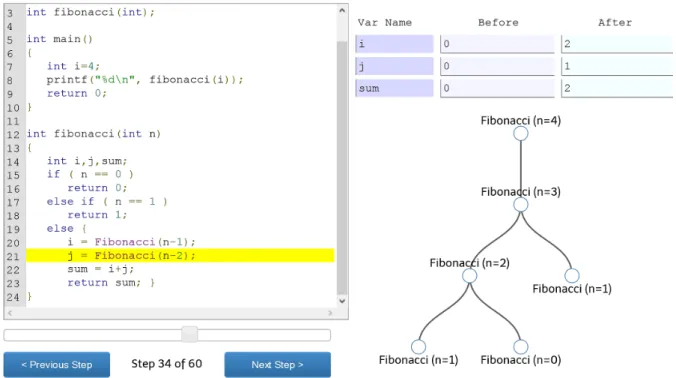Click the Before value field for sum
The width and height of the screenshot is (676, 378).
(497, 89)
